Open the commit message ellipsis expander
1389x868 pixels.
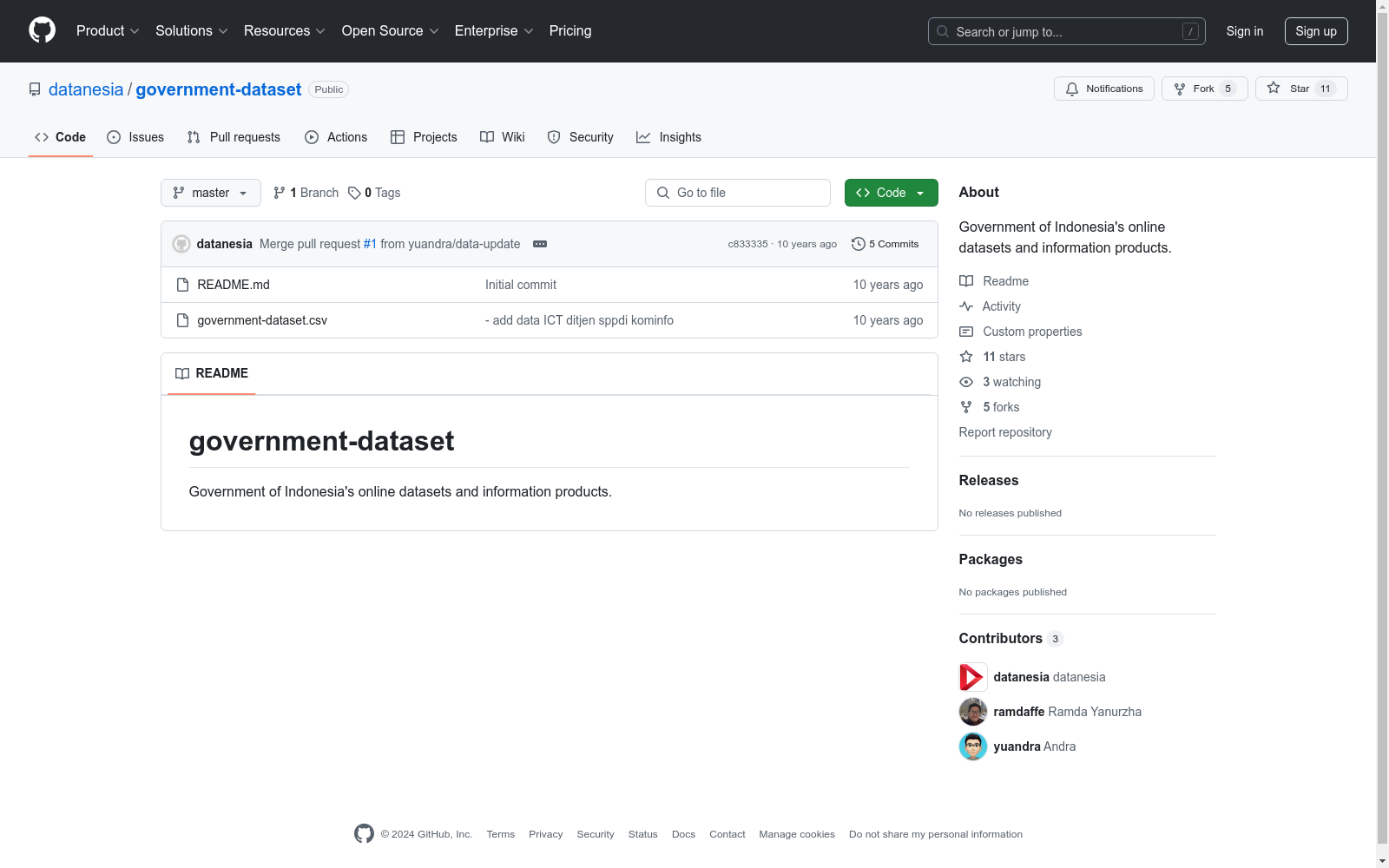pyautogui.click(x=540, y=244)
